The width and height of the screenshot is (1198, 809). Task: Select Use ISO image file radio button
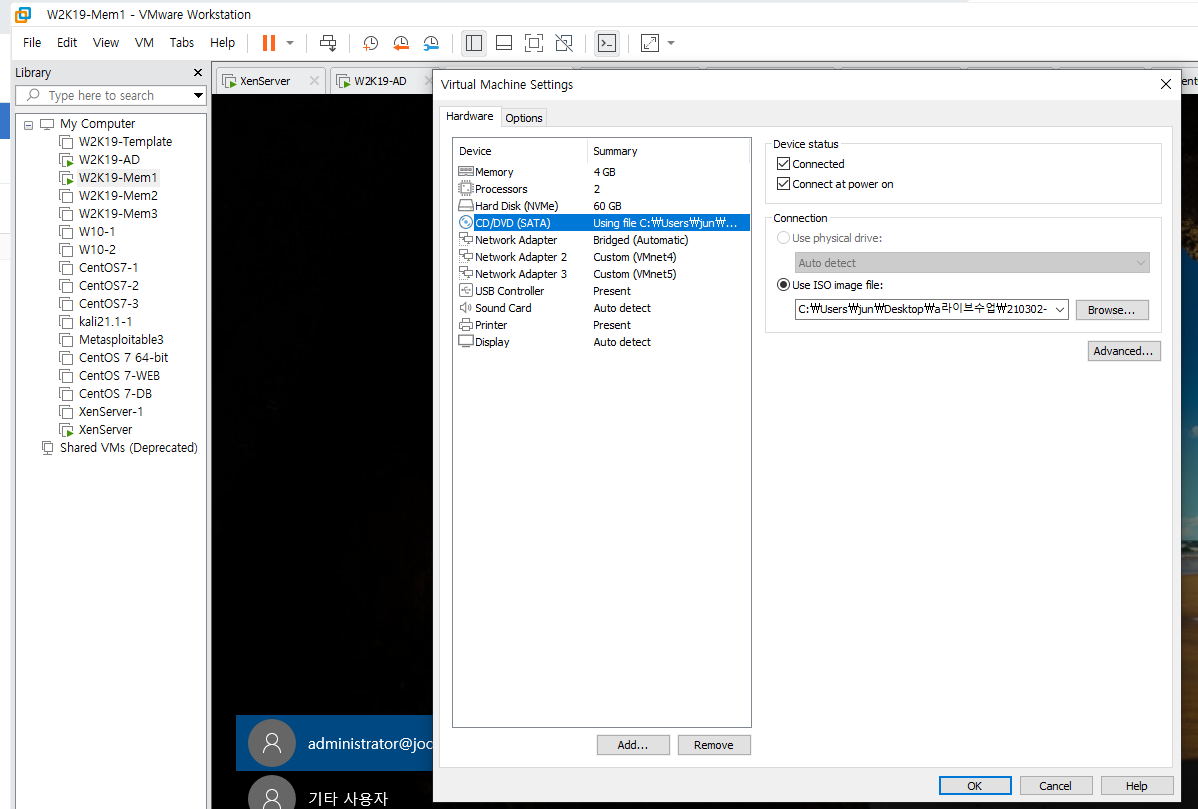[x=783, y=284]
